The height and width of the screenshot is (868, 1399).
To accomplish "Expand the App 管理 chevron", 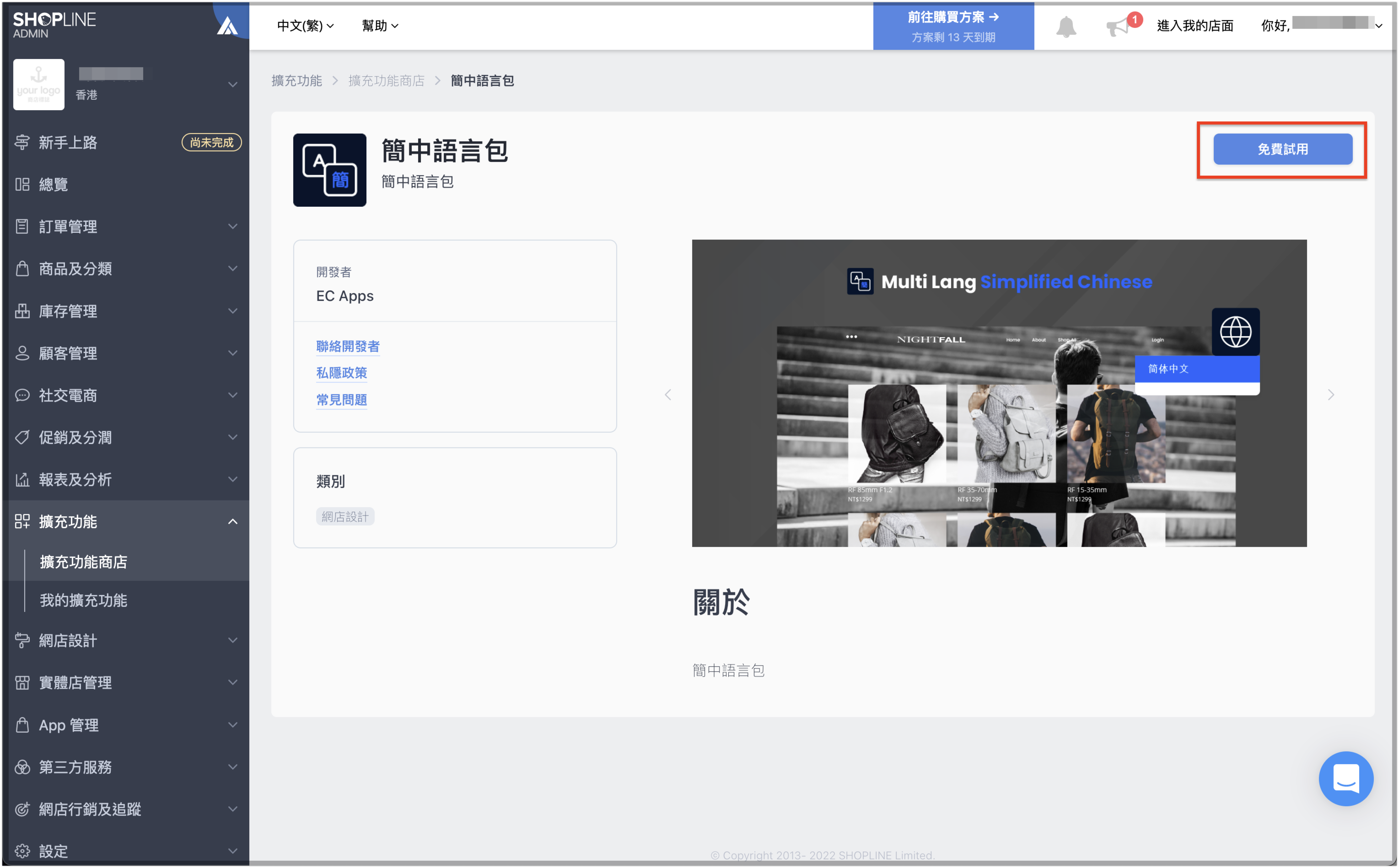I will coord(233,724).
